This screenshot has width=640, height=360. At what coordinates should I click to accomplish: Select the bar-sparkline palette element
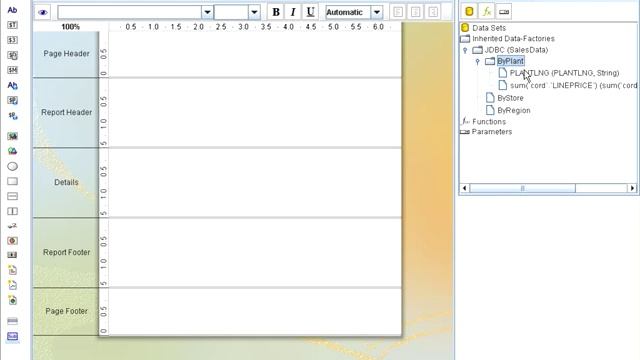point(12,270)
